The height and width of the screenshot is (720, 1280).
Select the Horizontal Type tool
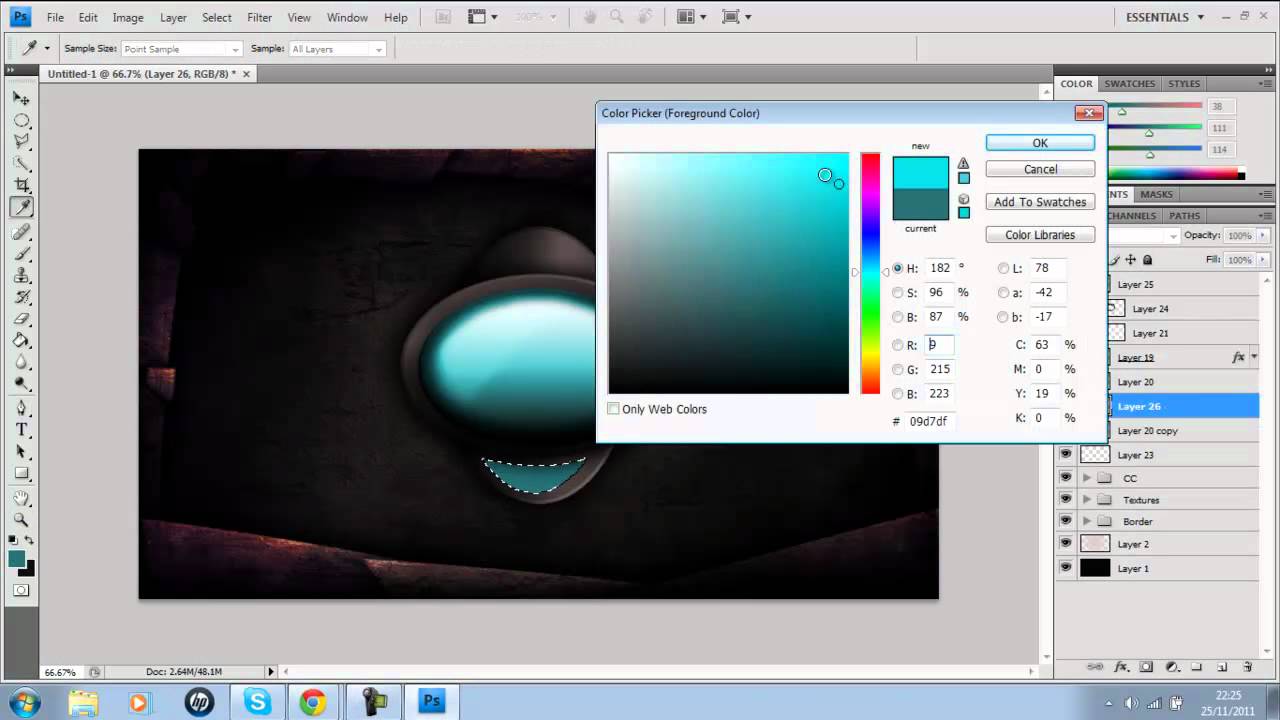21,430
